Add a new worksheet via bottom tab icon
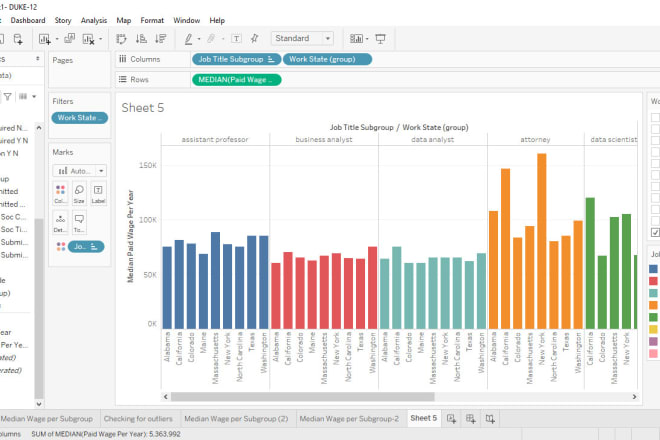660x440 pixels. [451, 419]
